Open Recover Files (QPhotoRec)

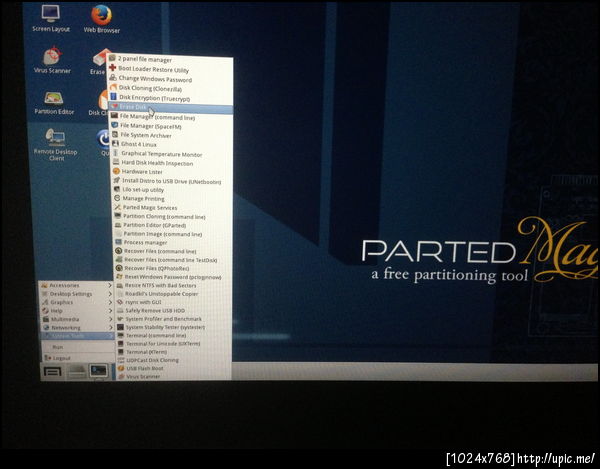[173, 268]
